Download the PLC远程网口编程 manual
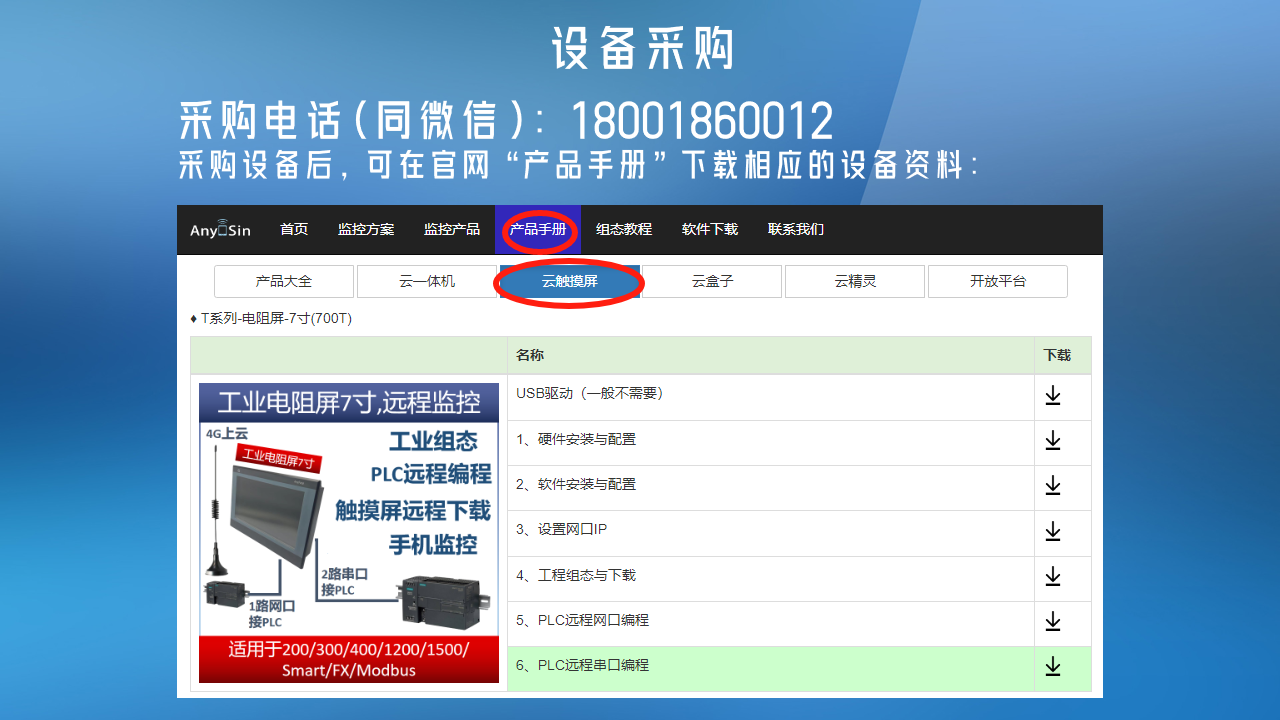The image size is (1280, 720). point(1052,622)
